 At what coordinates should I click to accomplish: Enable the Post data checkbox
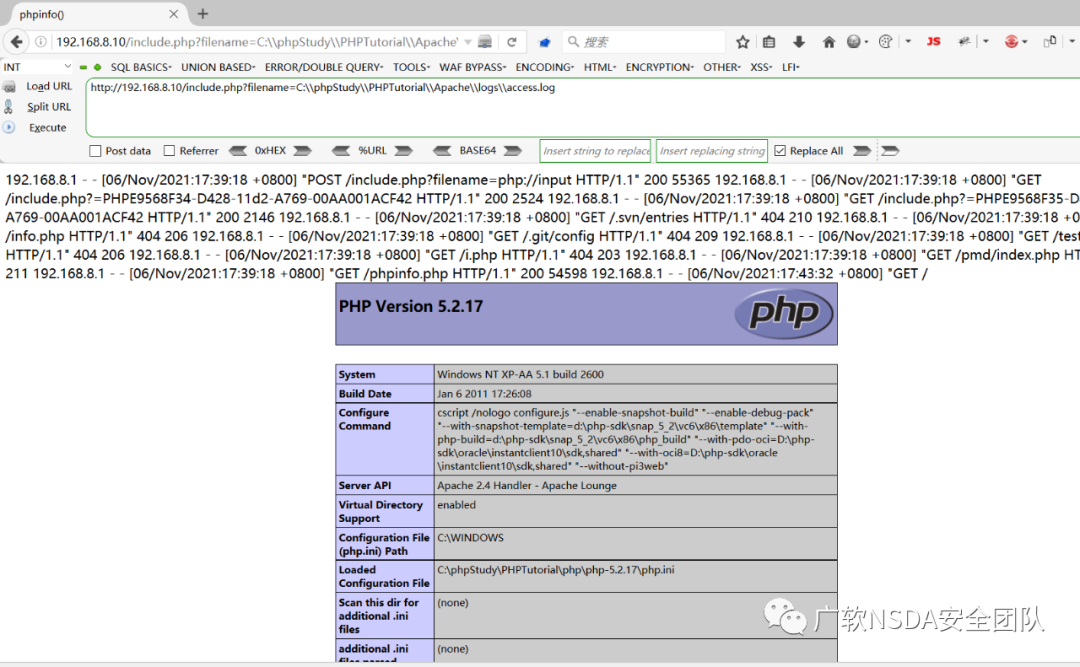[96, 151]
